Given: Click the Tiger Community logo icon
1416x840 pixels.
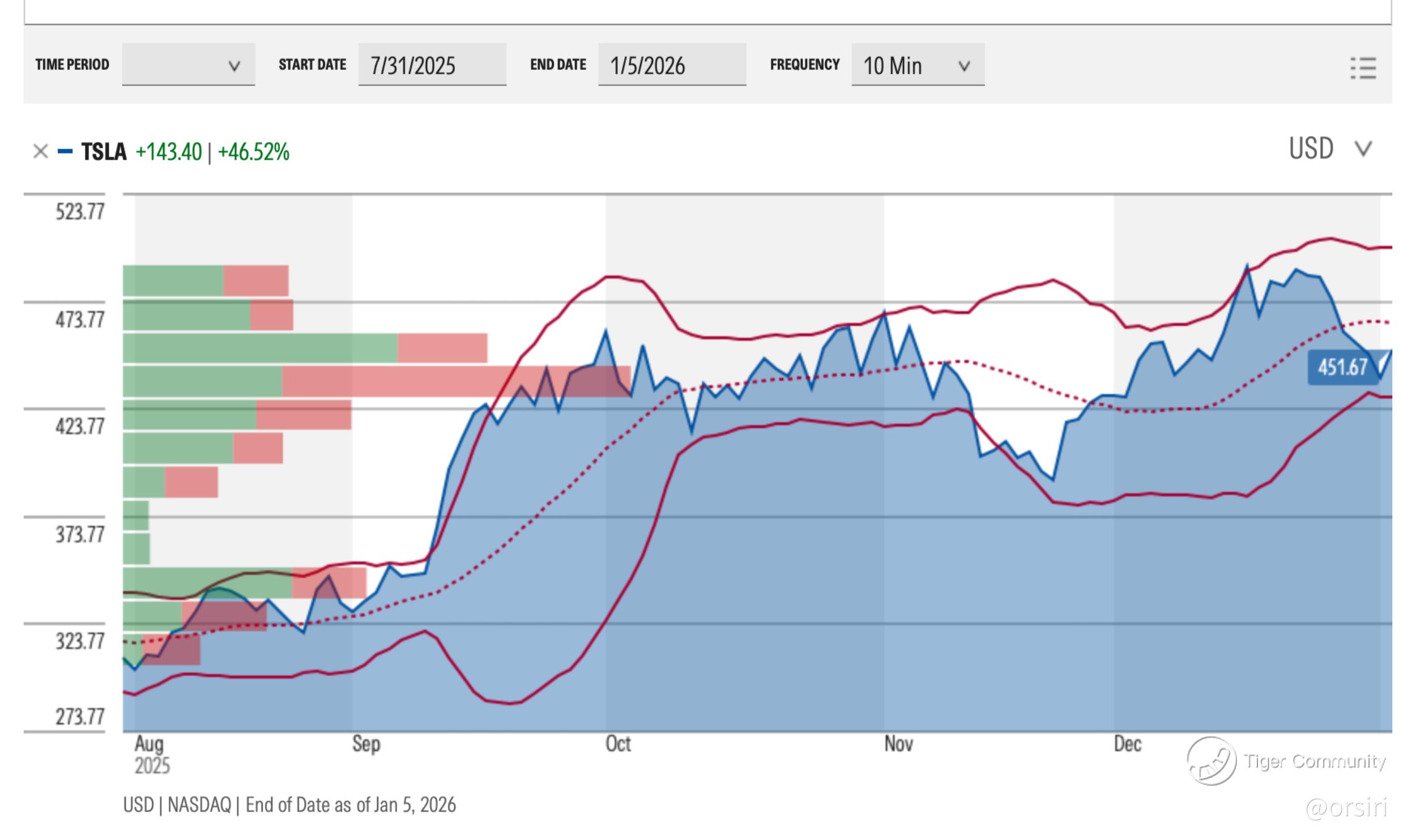Looking at the screenshot, I should coord(1211,761).
